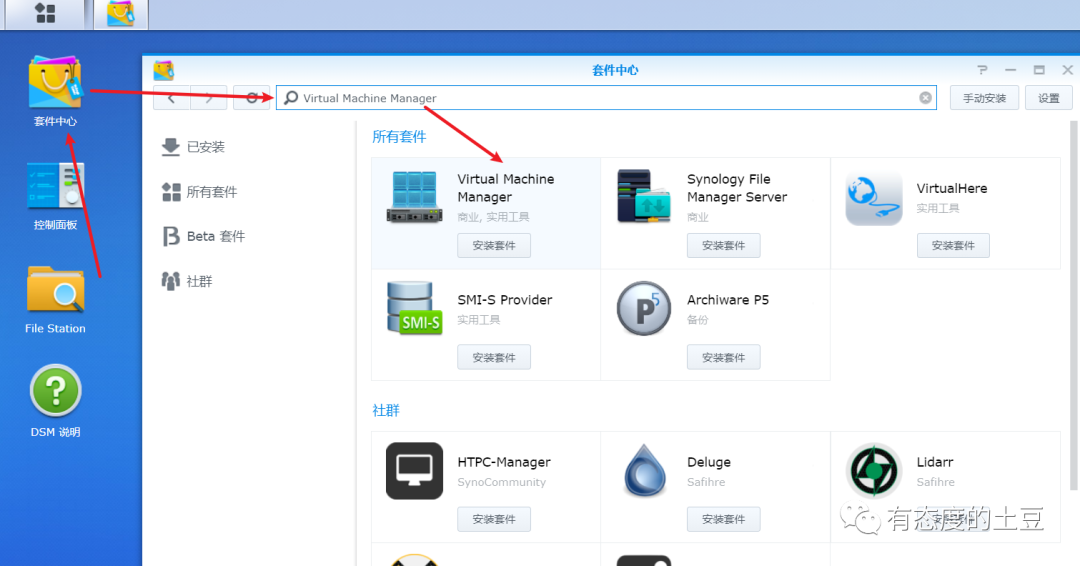The width and height of the screenshot is (1080, 566).
Task: Click the Deluge water drop icon
Action: pos(645,471)
